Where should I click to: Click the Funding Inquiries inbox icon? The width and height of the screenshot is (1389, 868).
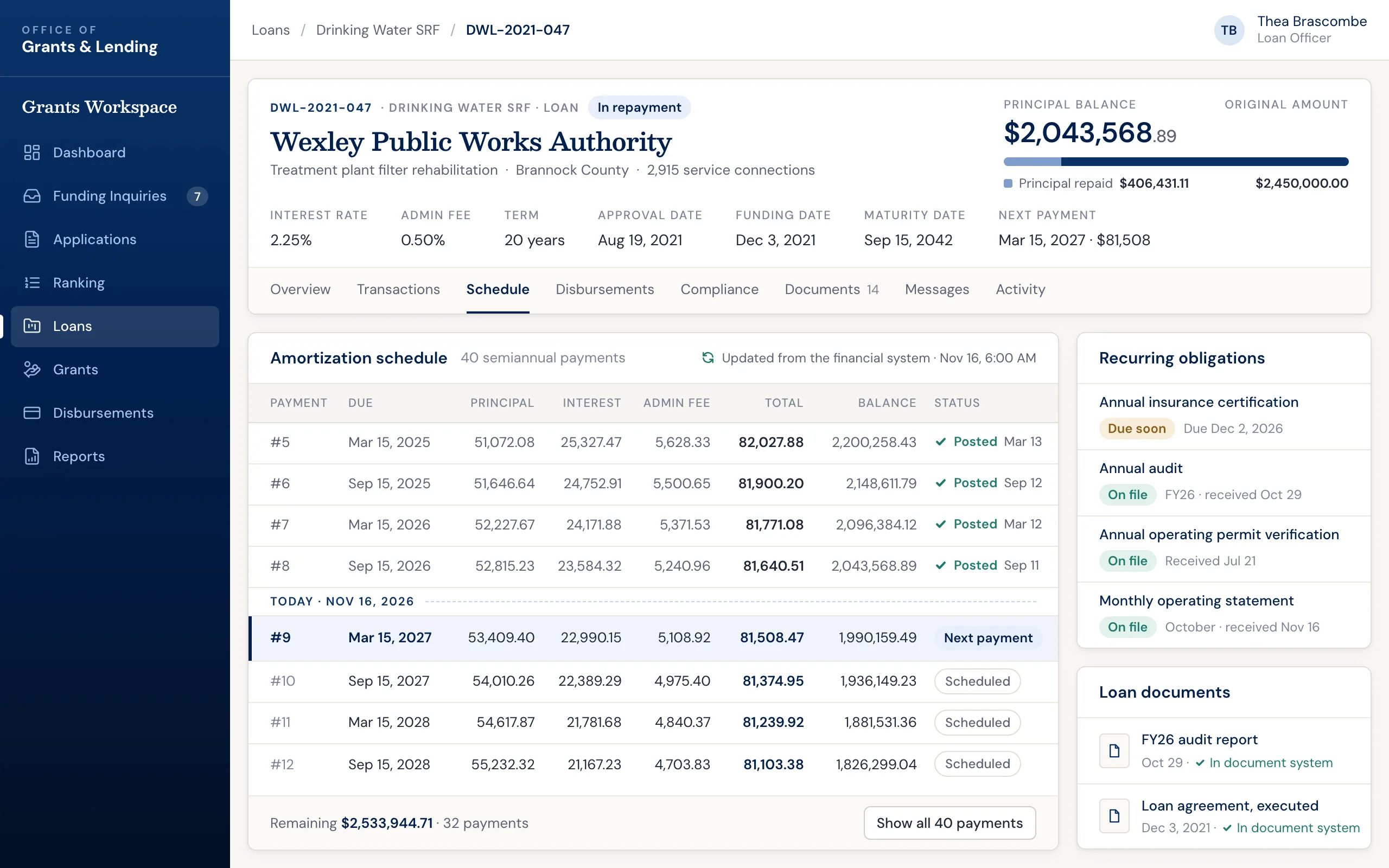pos(31,196)
